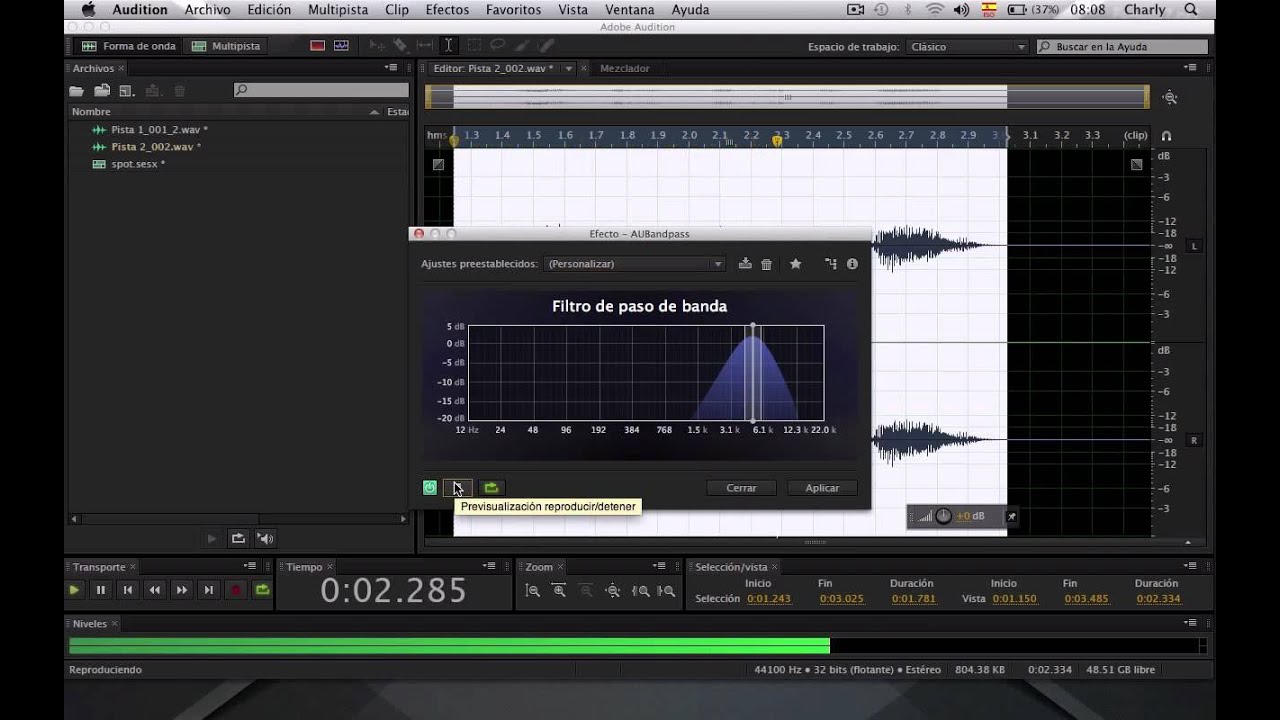
Task: Open the Tiempo panel options menu
Action: [x=489, y=566]
